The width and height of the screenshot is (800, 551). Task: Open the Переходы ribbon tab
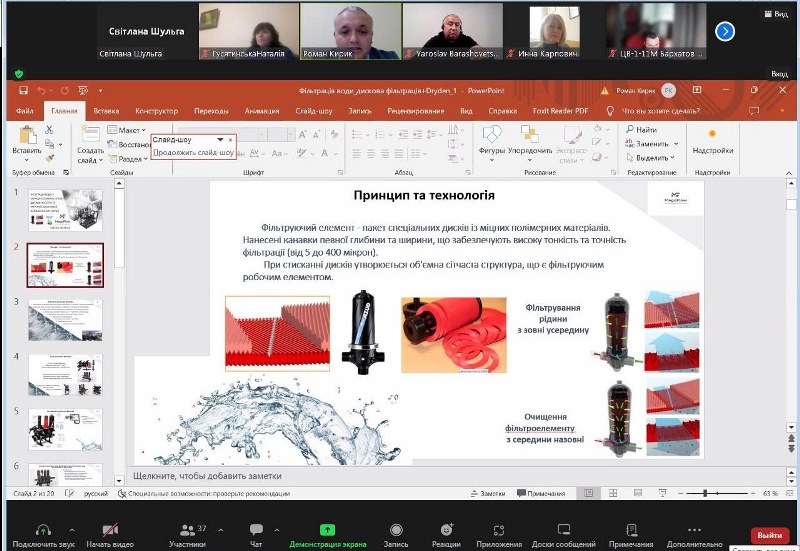tap(211, 111)
